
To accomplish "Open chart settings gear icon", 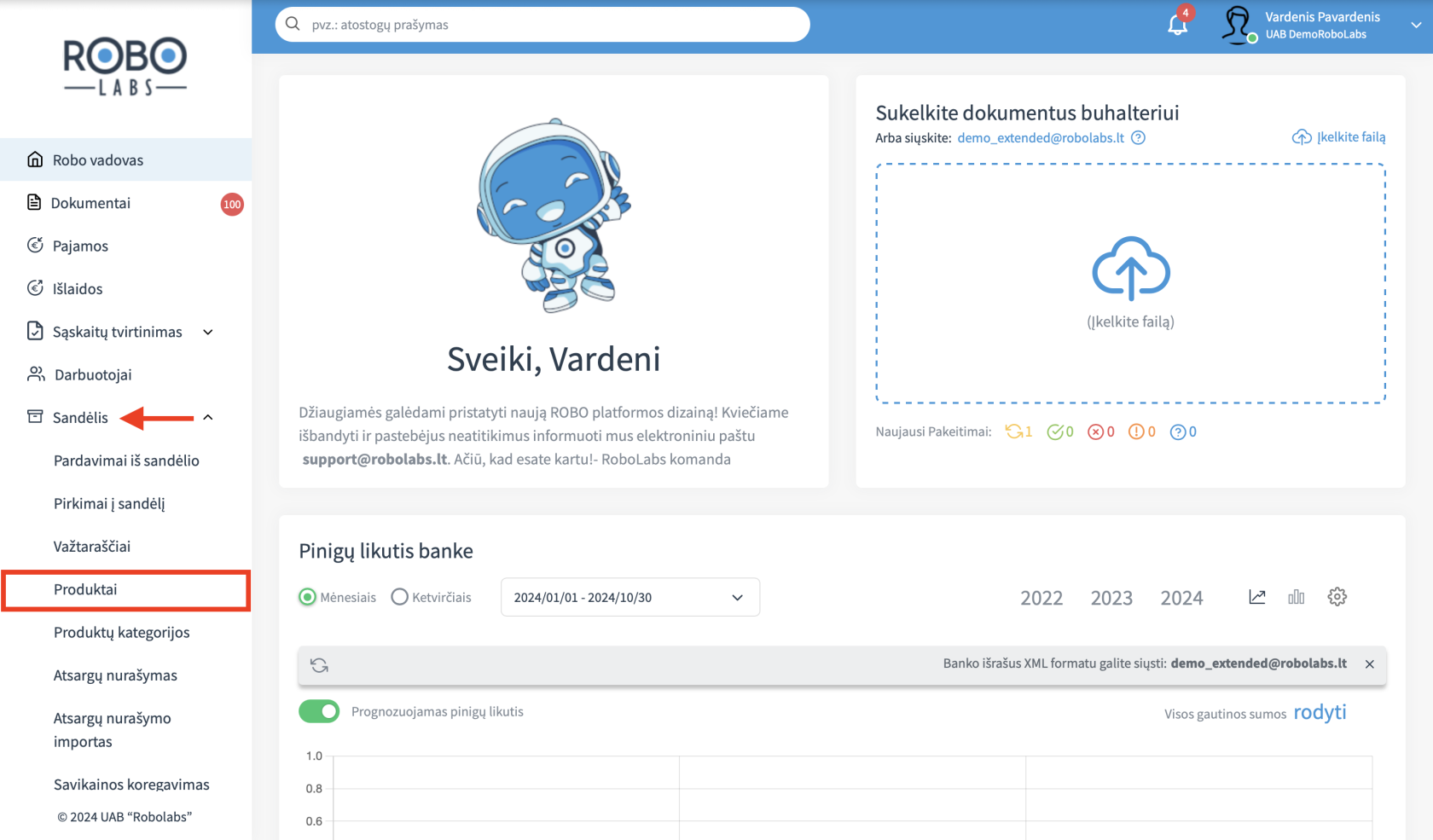I will point(1337,597).
